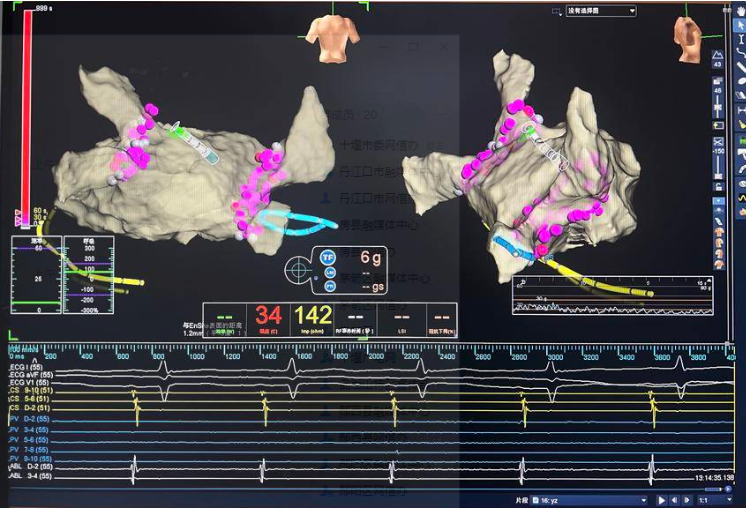Toggle the CS 9-10 (51) channel

(x=28, y=389)
